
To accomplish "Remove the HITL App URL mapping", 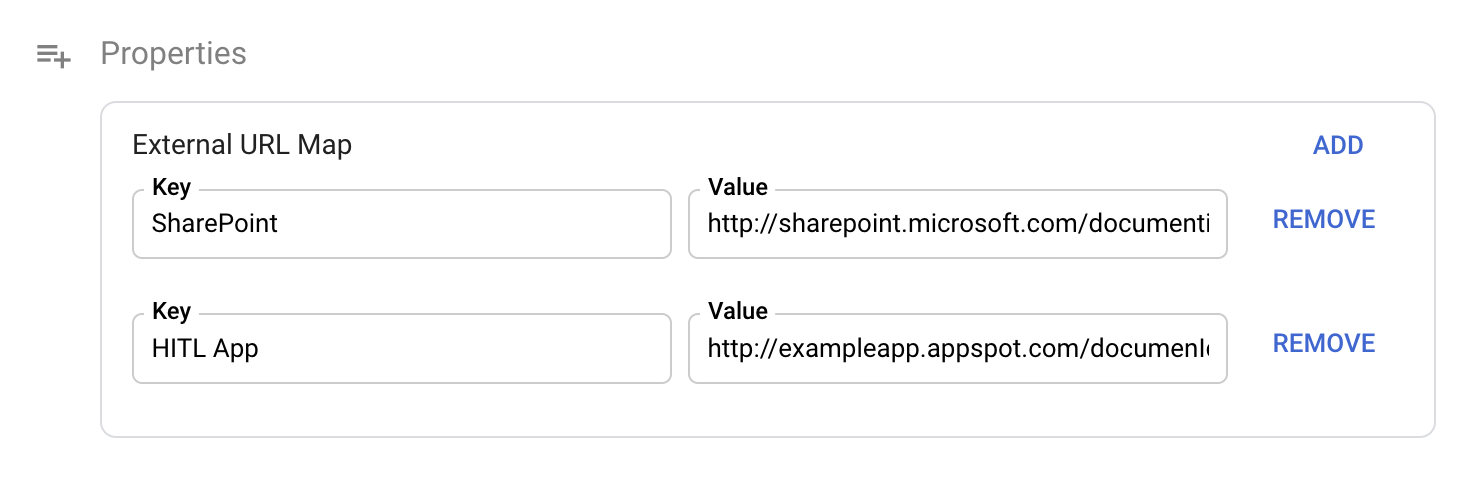I will pyautogui.click(x=1323, y=344).
